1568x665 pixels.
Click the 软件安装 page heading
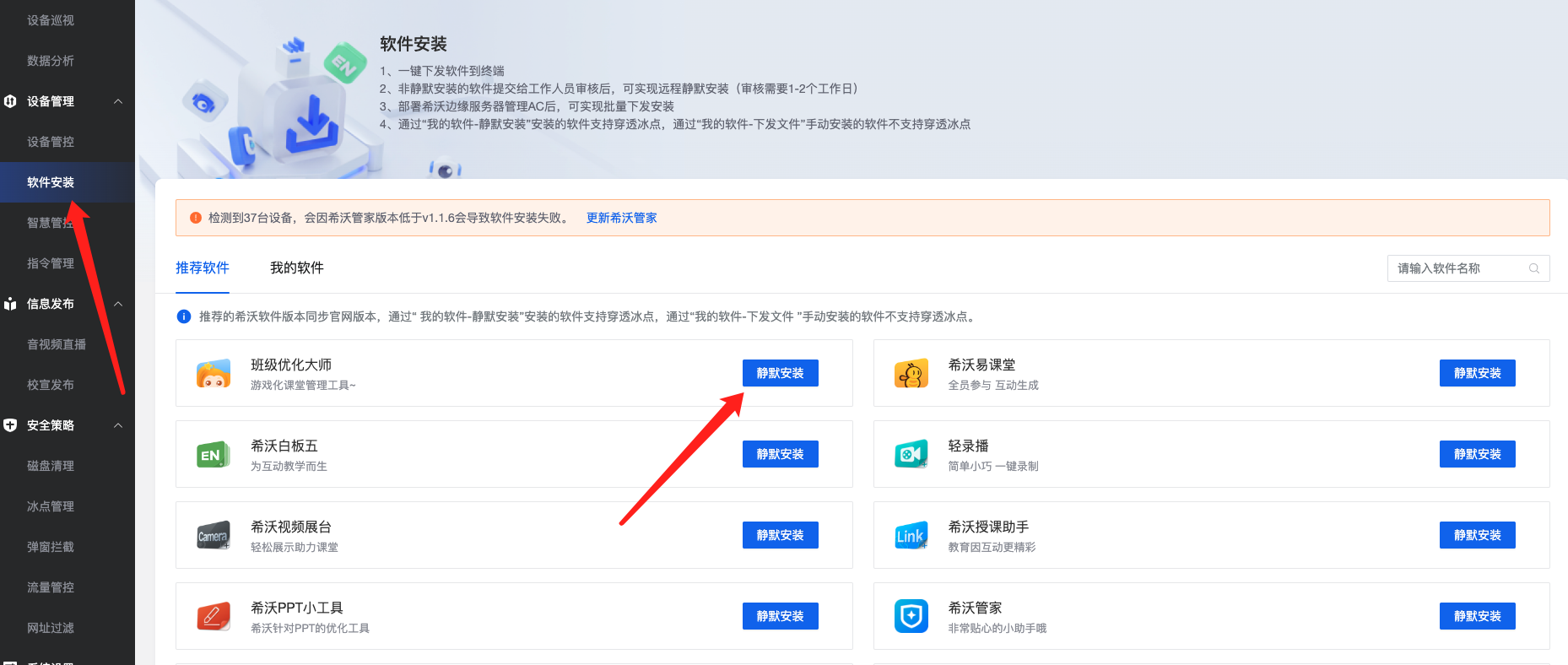414,44
